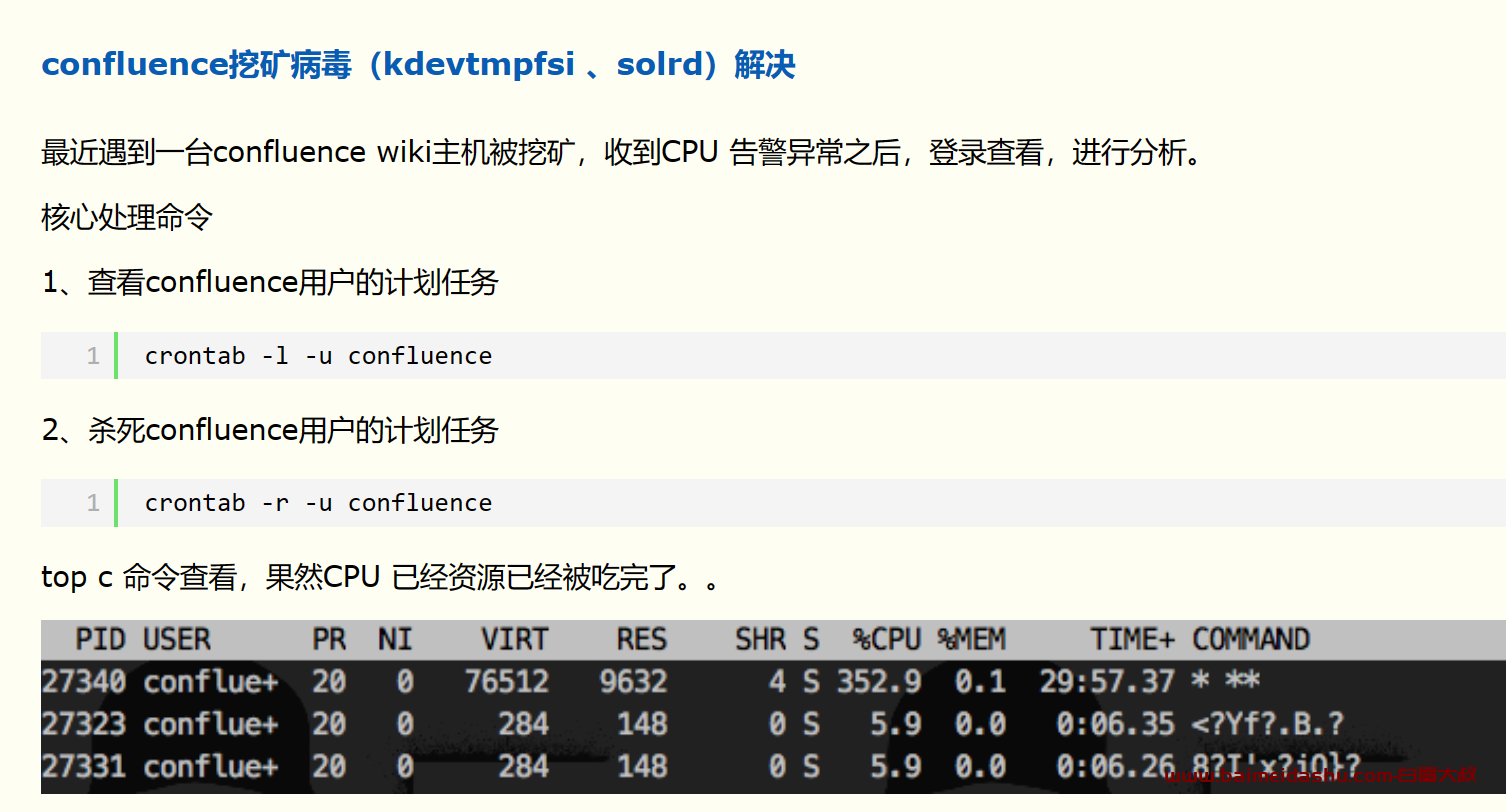Screen dimensions: 1506x812
Task: Open the top command output screenshot
Action: 773,706
